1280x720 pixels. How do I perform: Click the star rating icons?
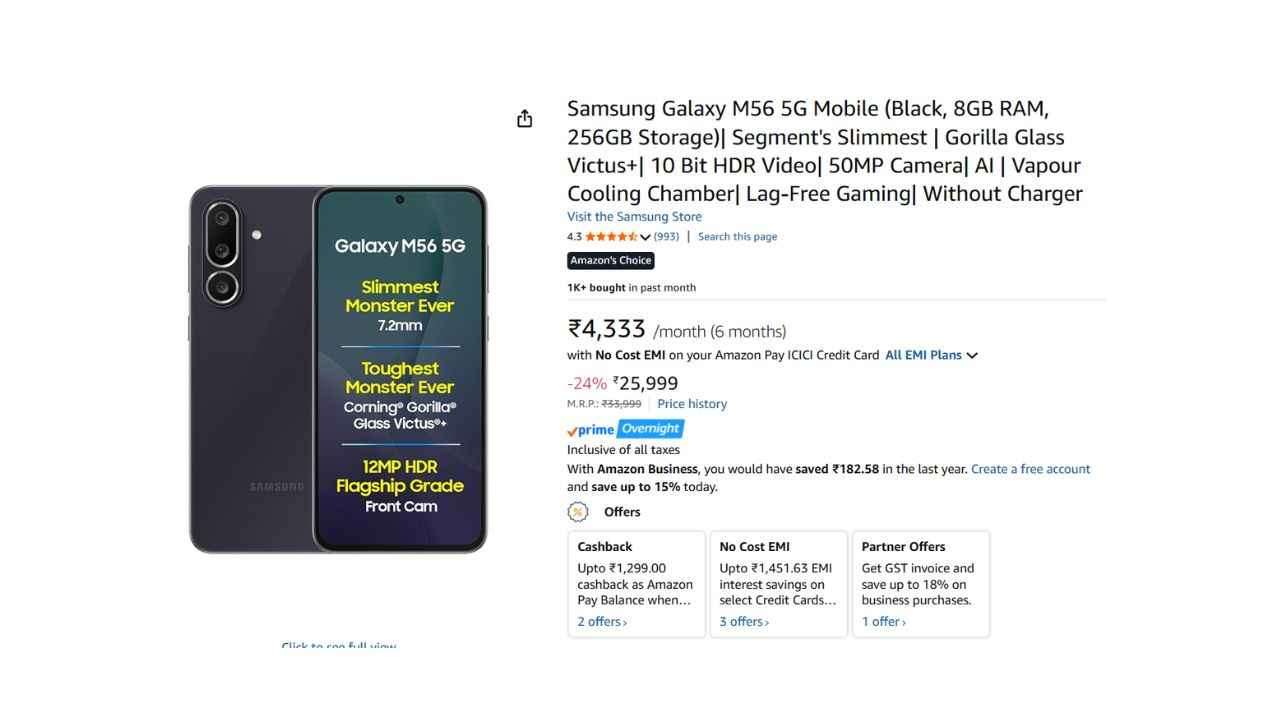pyautogui.click(x=611, y=237)
